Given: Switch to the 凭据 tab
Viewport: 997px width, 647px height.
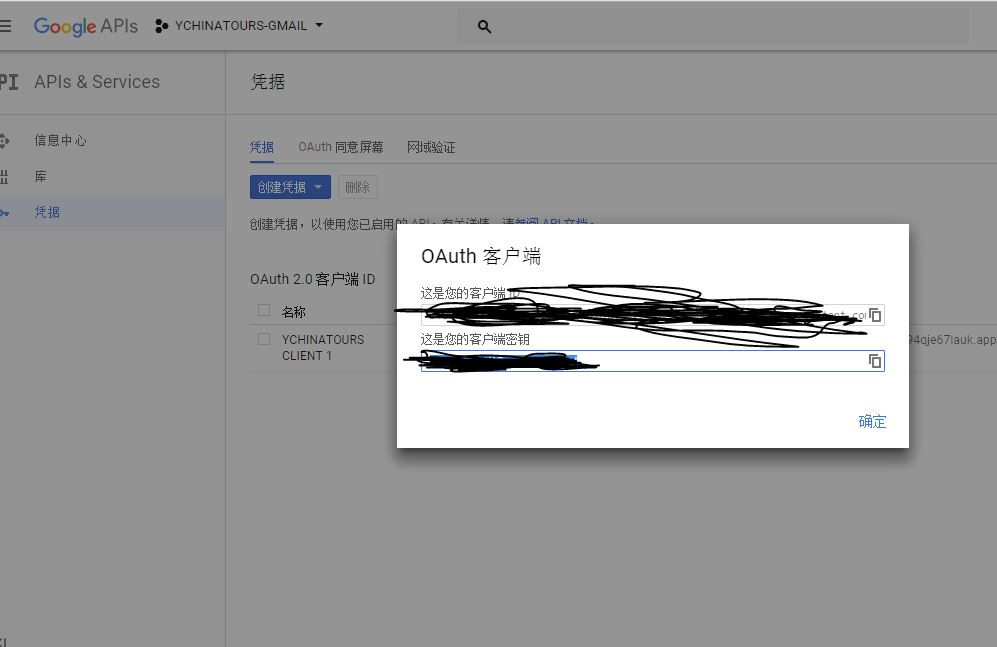Looking at the screenshot, I should point(262,147).
